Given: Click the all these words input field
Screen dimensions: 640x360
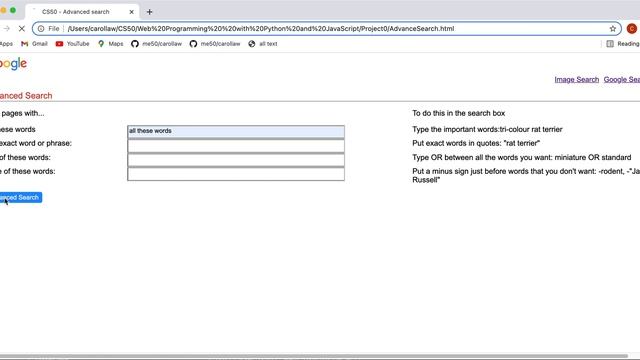Looking at the screenshot, I should 236,131.
